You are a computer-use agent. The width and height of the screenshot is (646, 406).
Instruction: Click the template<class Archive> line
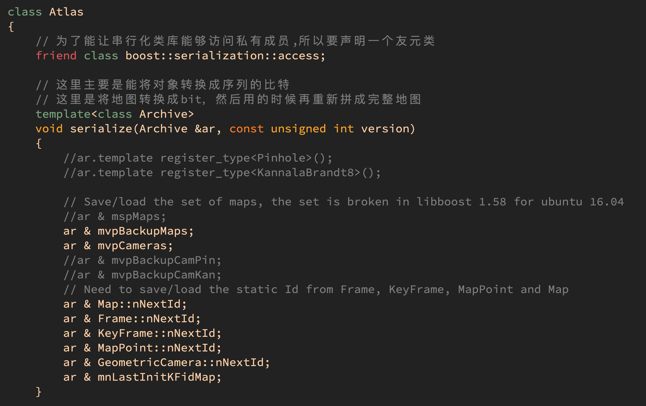point(115,114)
